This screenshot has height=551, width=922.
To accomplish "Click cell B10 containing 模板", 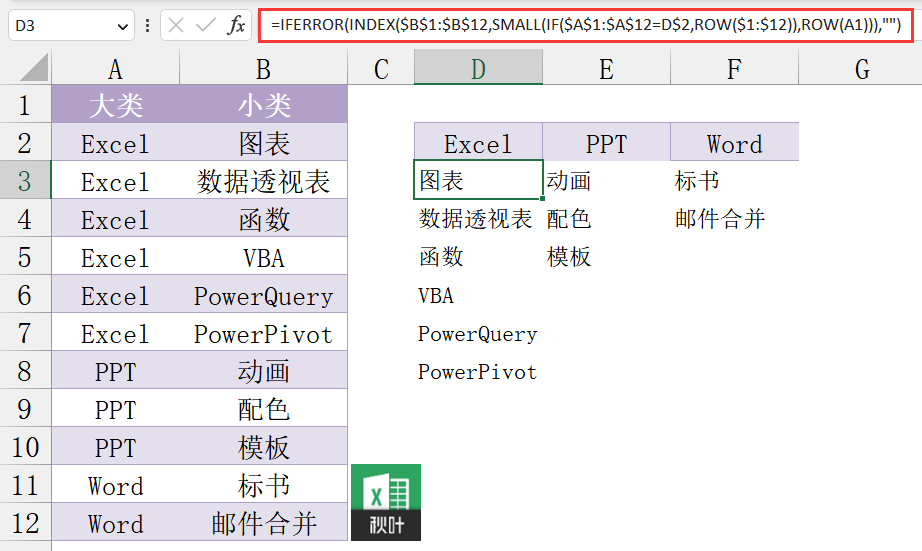I will coord(263,447).
